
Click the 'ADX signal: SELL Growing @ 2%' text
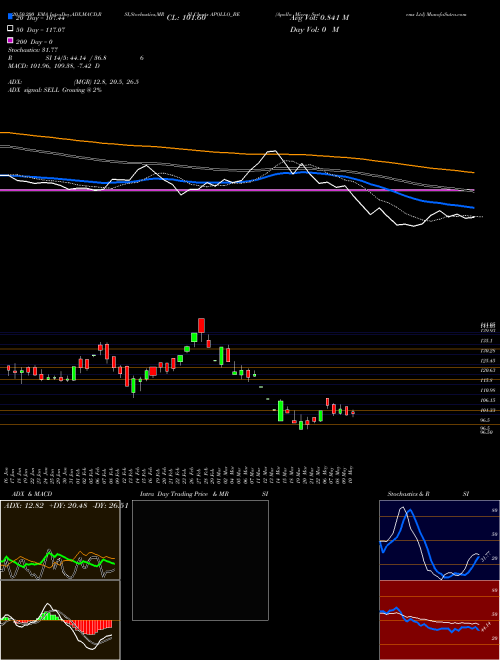pos(55,90)
